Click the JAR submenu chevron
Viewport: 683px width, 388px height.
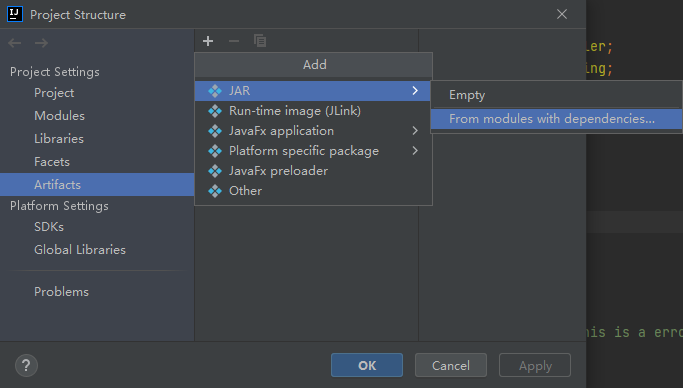point(415,91)
